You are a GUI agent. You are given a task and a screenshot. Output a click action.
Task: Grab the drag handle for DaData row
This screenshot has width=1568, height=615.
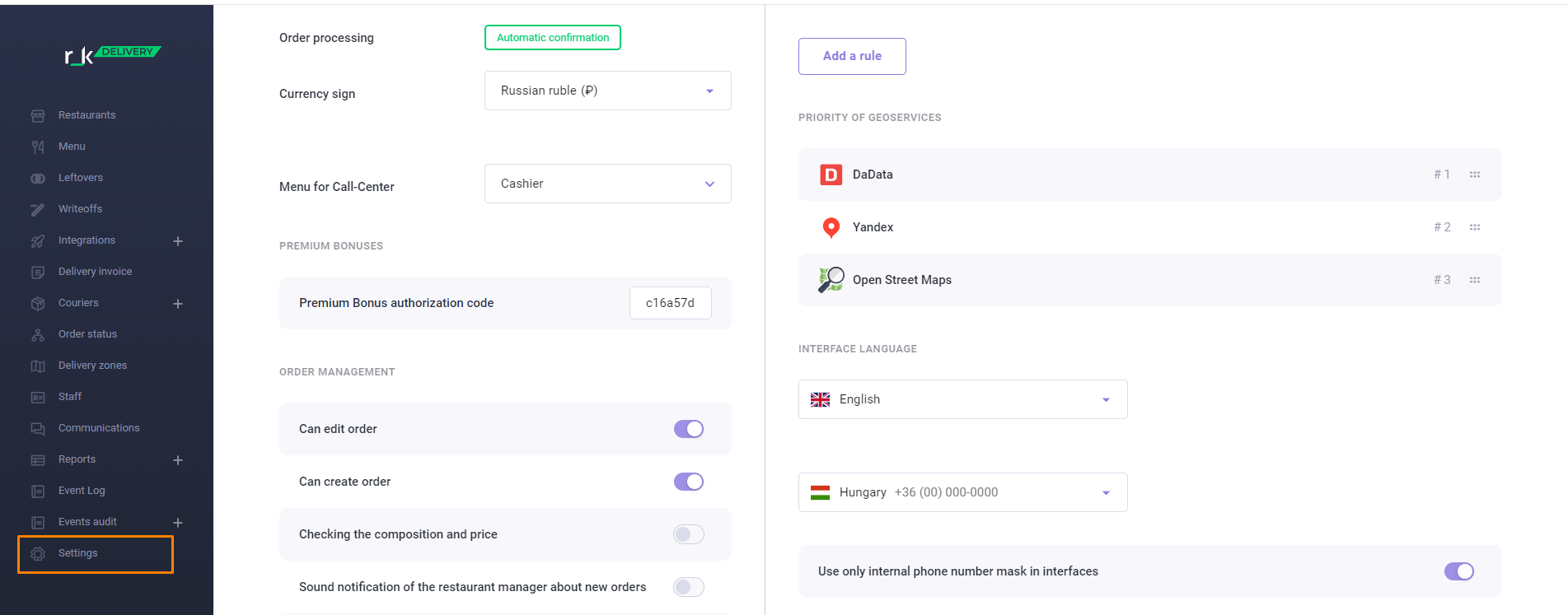click(1475, 175)
